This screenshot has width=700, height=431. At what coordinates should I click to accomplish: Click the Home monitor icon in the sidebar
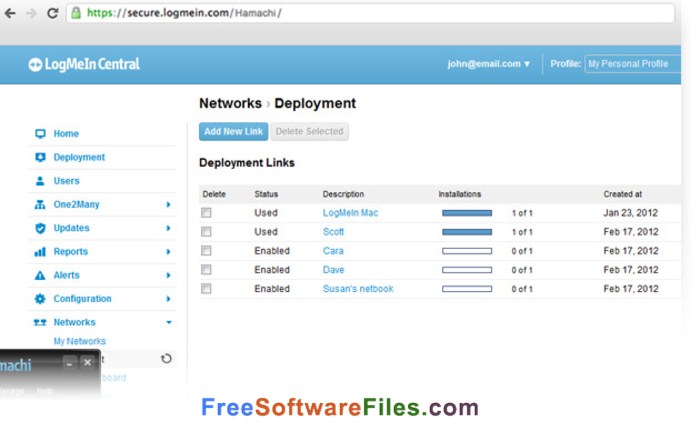tap(40, 134)
